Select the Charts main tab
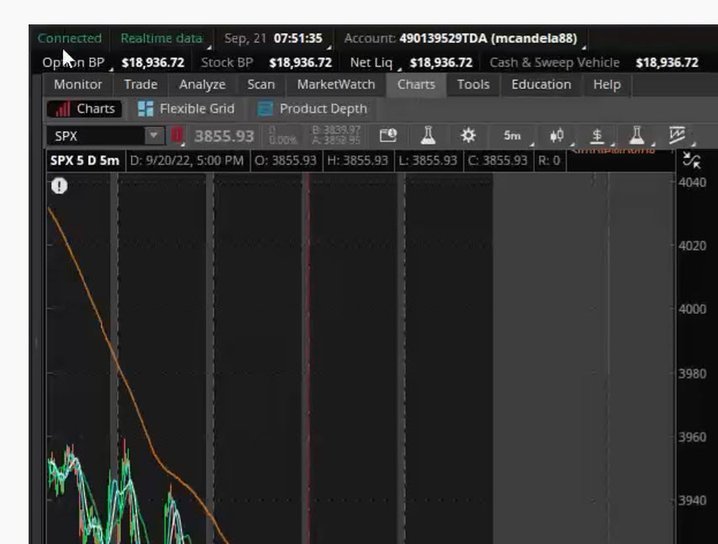Viewport: 718px width, 544px height. (416, 85)
